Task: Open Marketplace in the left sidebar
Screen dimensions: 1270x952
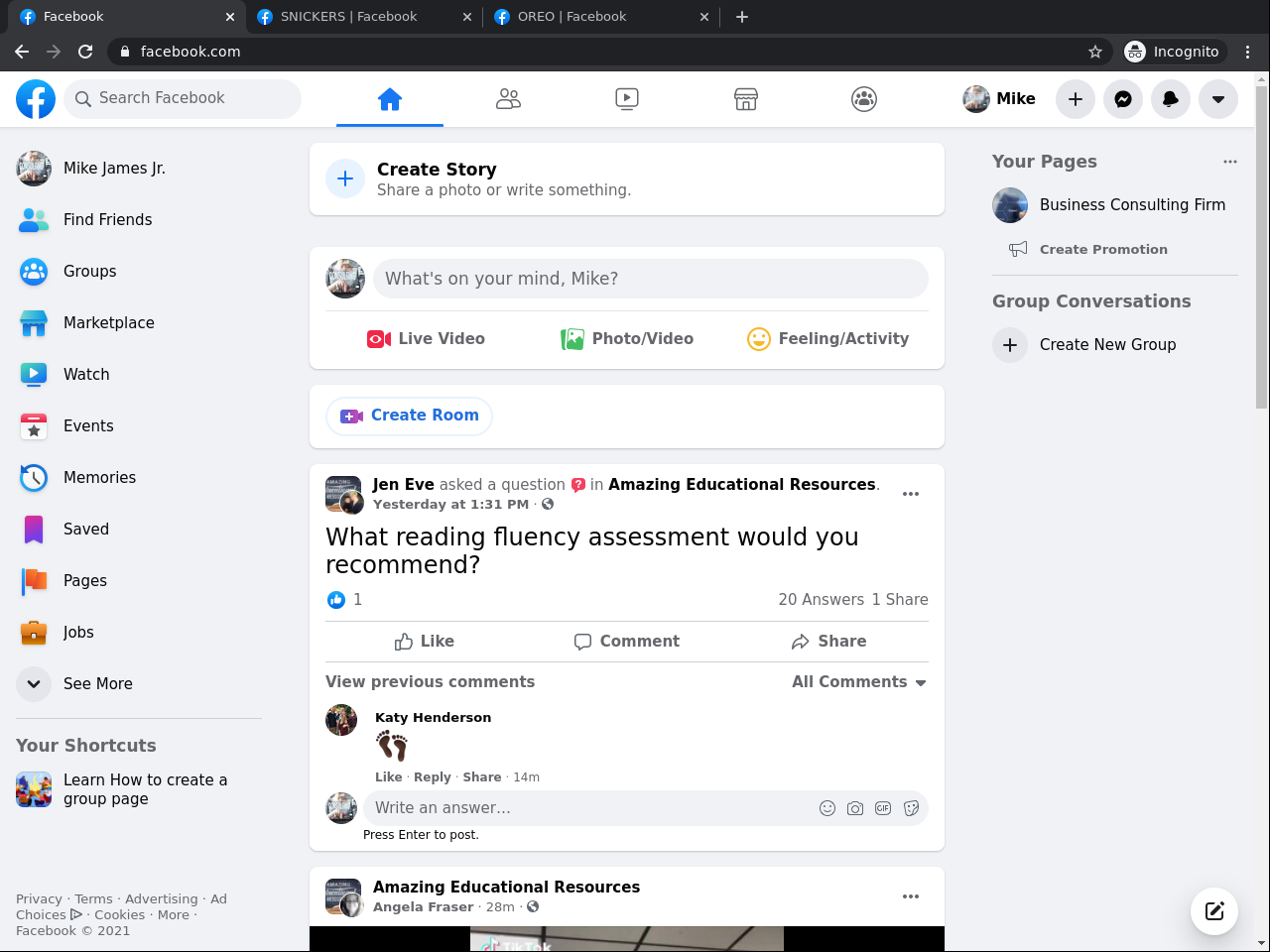Action: (139, 323)
